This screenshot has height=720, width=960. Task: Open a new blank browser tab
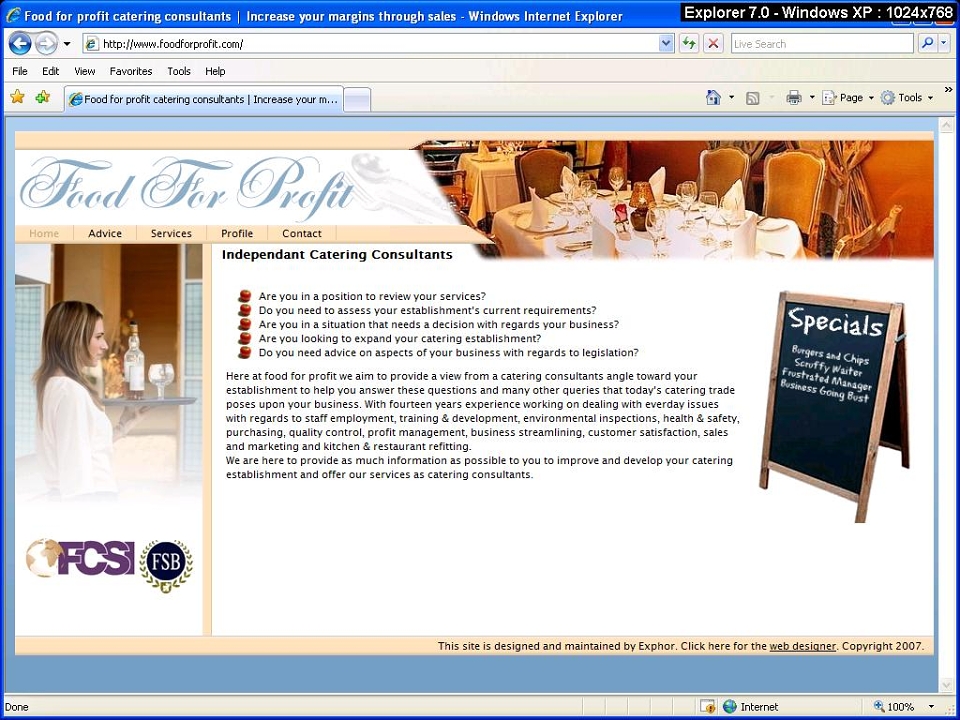pyautogui.click(x=357, y=99)
